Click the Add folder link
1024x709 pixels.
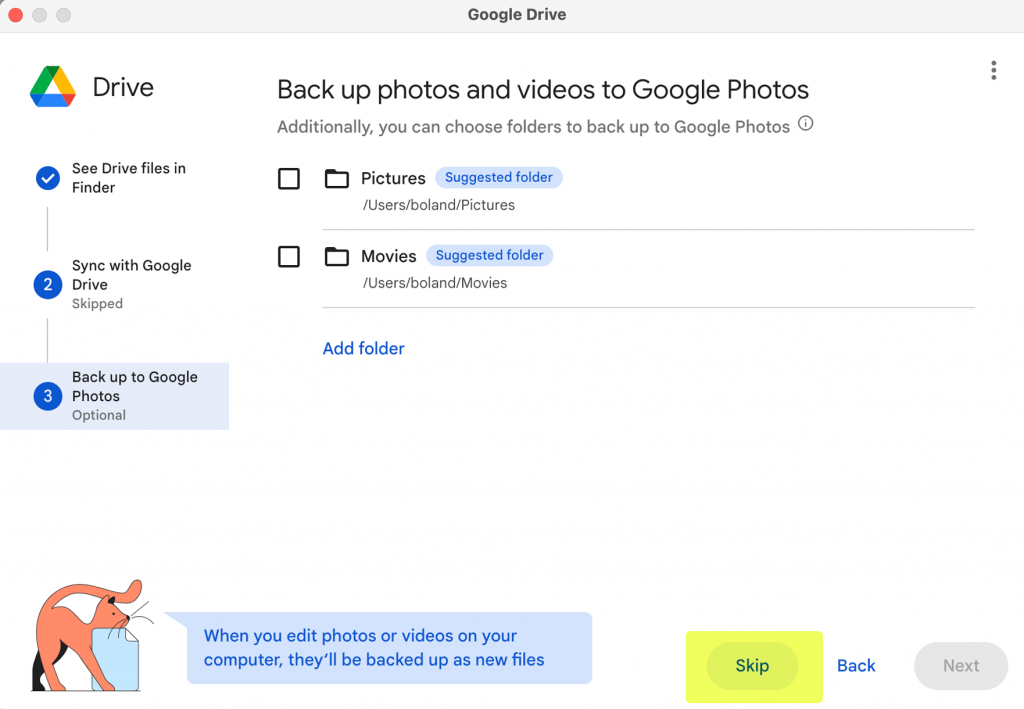(364, 349)
